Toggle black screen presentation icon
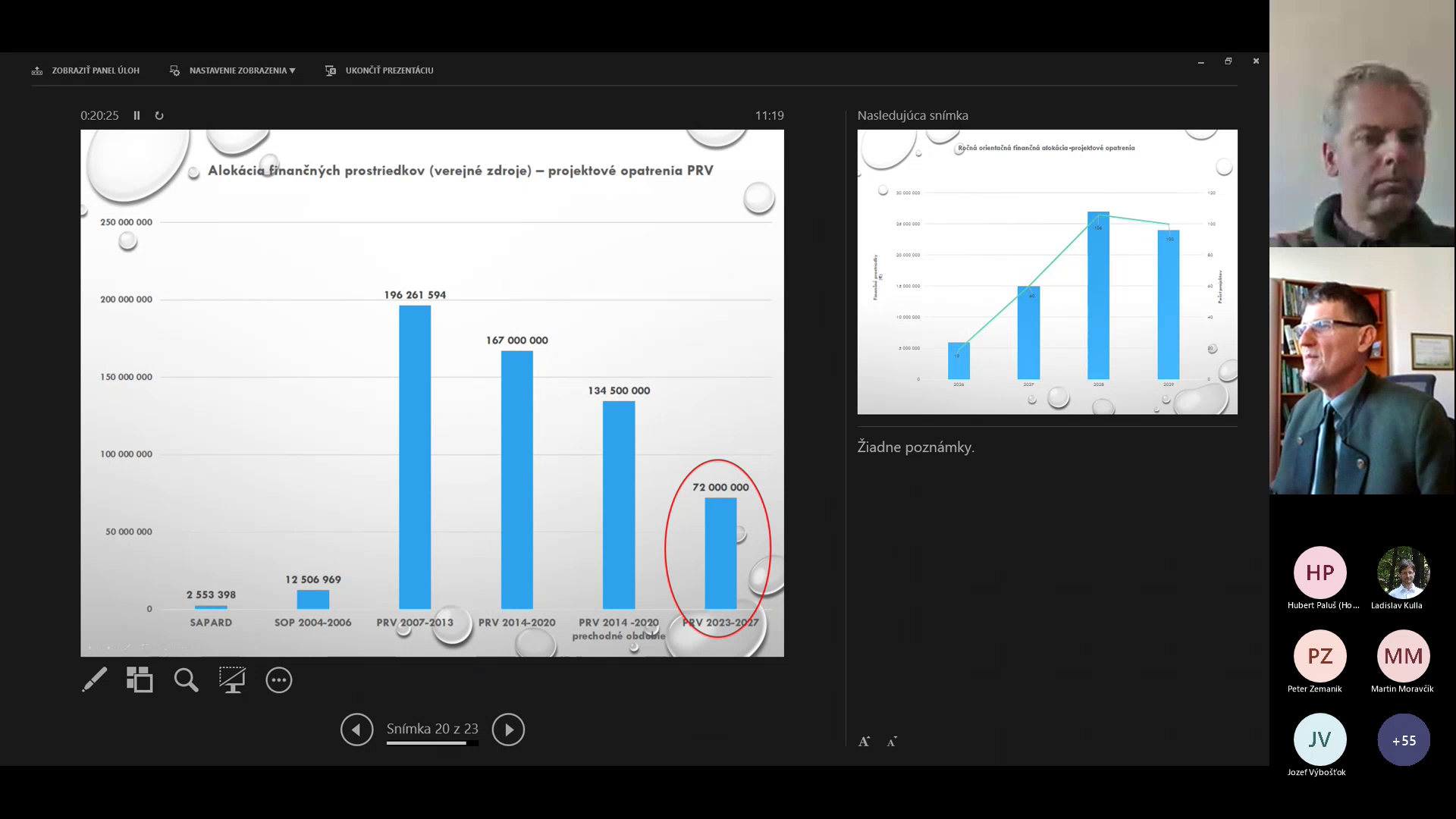This screenshot has height=819, width=1456. click(232, 679)
